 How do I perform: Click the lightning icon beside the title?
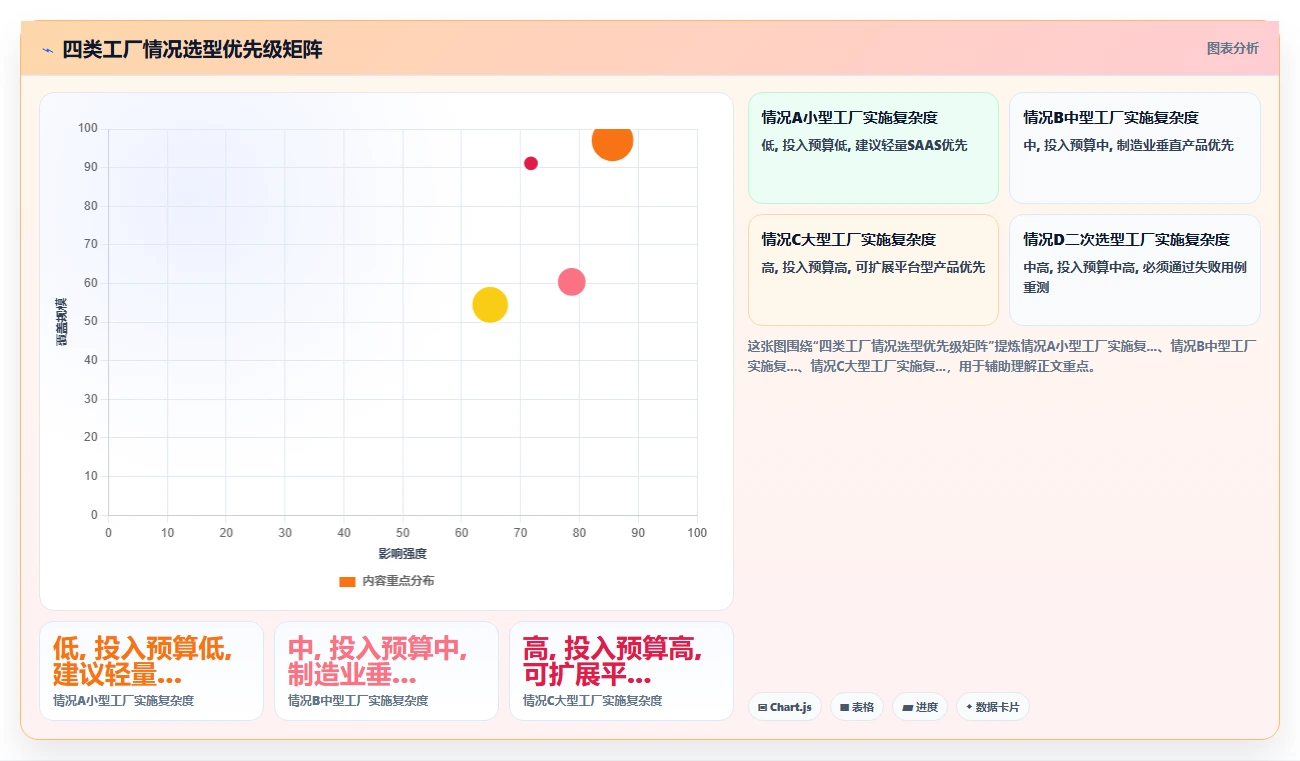[47, 50]
